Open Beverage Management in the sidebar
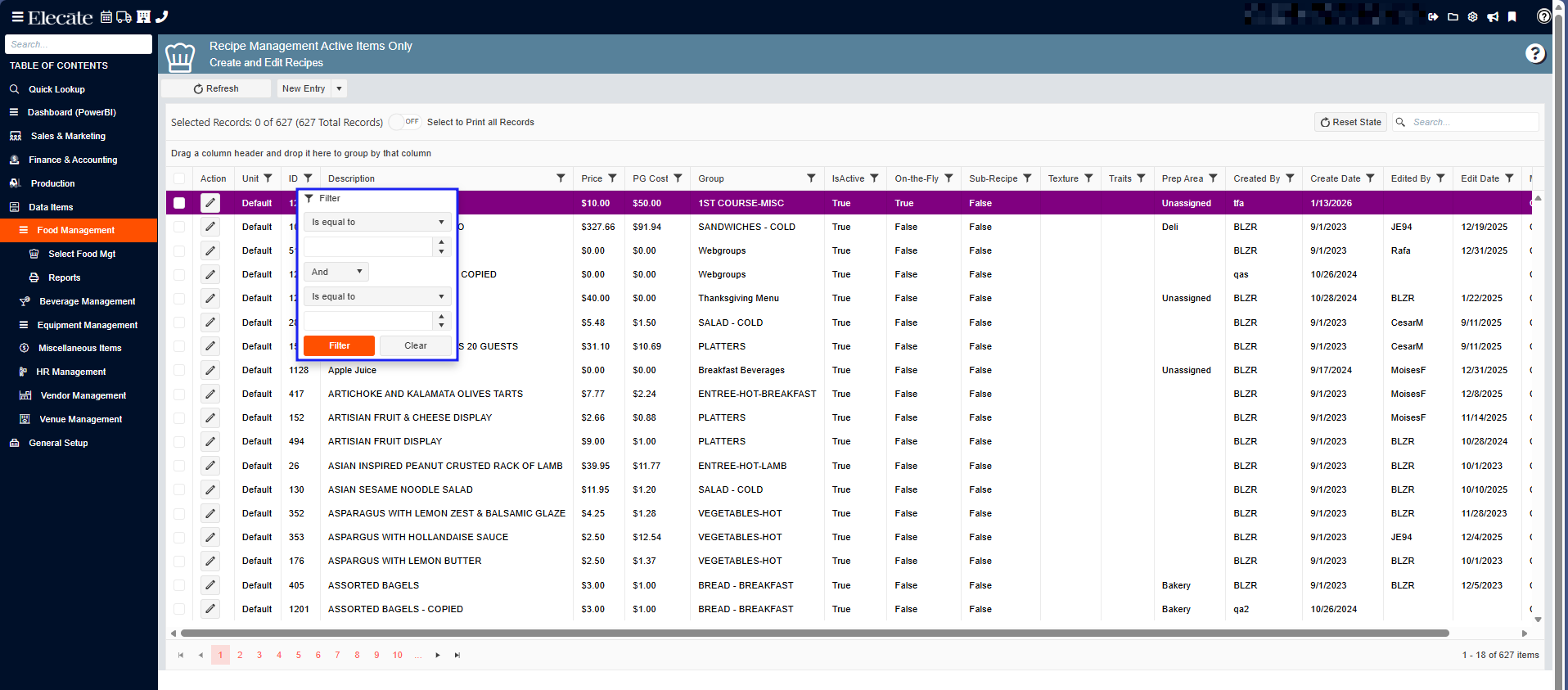Screen dimensions: 1568x690 (x=87, y=301)
